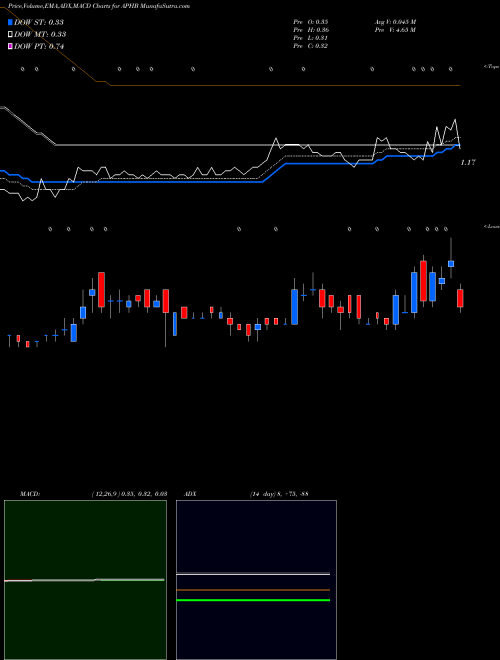Click the flat brown long-term line in the price chart
500x660 pixels.
pos(285,85)
